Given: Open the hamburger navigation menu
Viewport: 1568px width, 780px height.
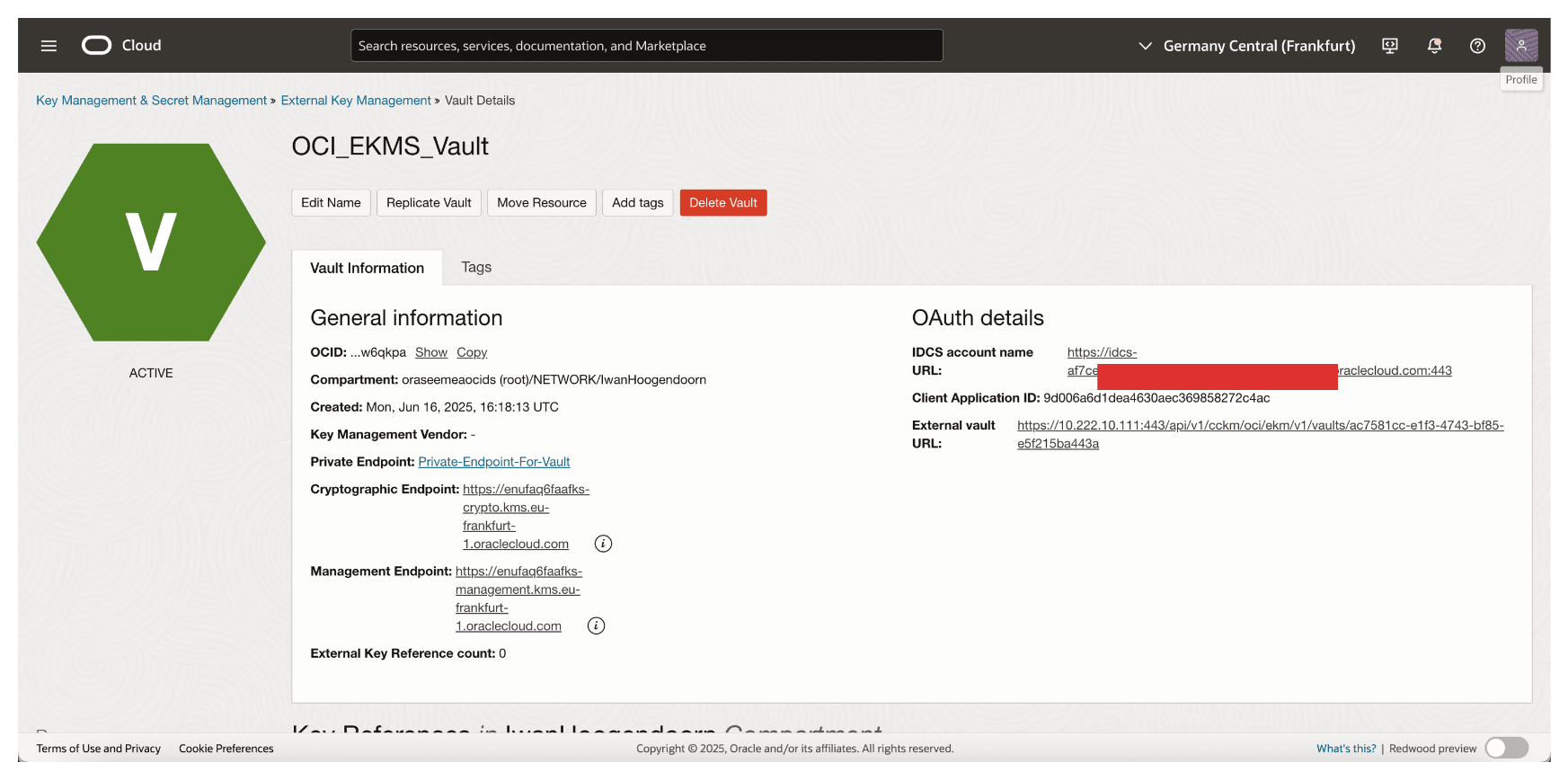Looking at the screenshot, I should point(49,46).
